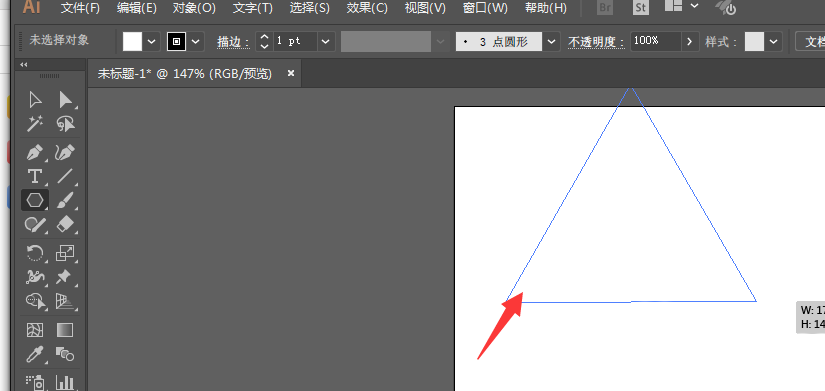Open the 编辑(E) menu
Viewport: 825px width, 391px height.
(x=137, y=8)
